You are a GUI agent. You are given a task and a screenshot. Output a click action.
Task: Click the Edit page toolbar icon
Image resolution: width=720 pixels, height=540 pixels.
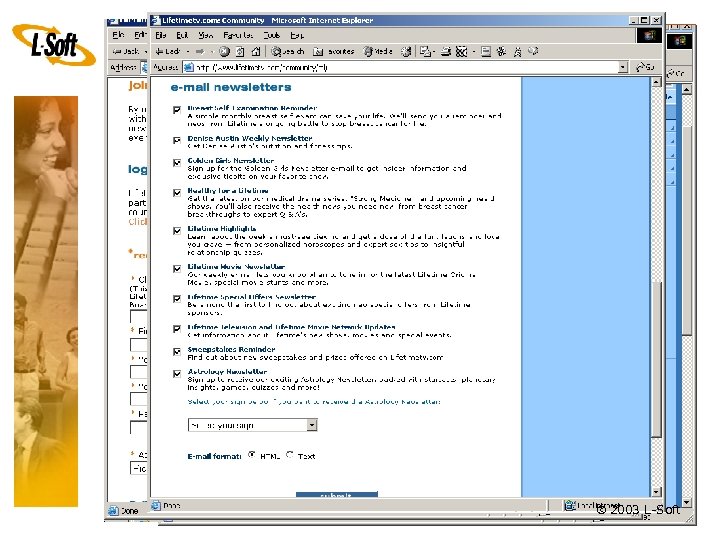click(461, 51)
